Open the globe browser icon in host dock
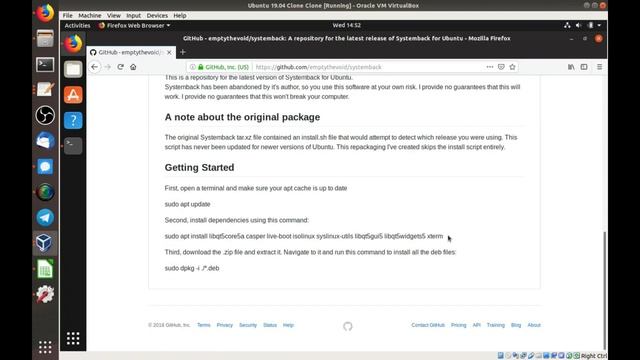The image size is (640, 360). [45, 192]
